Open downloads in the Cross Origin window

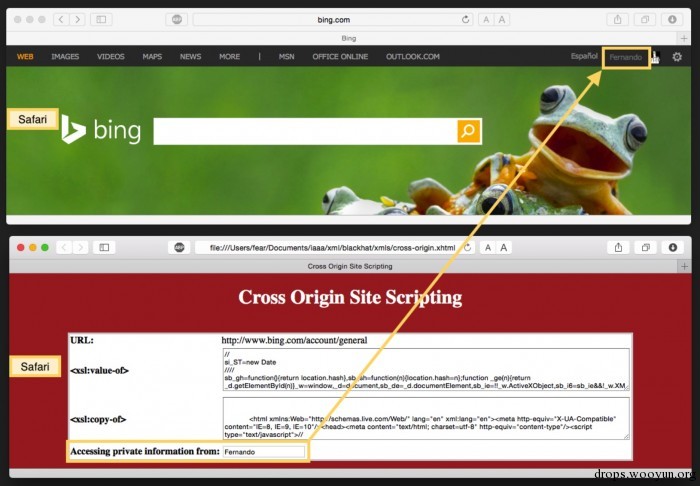pyautogui.click(x=673, y=247)
